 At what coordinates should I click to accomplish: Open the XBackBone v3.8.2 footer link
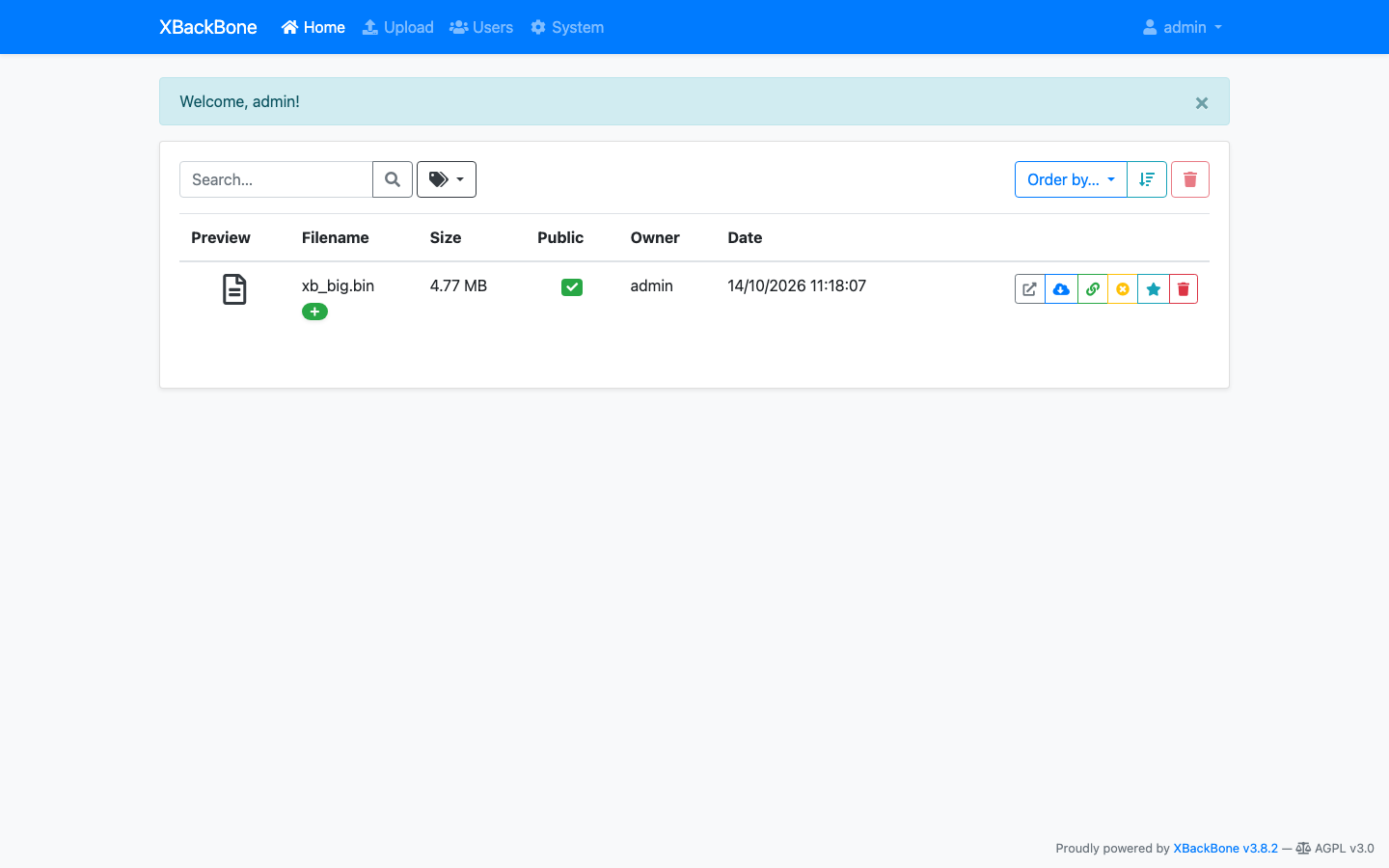[1225, 849]
